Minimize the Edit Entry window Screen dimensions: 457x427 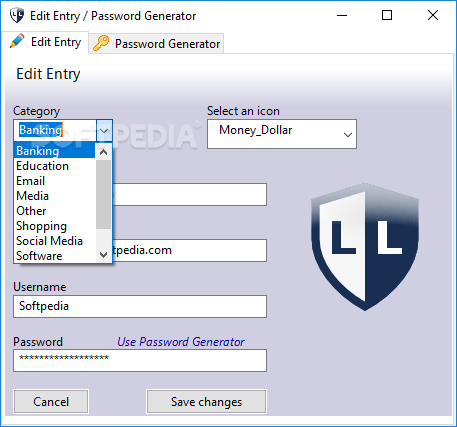click(x=342, y=15)
